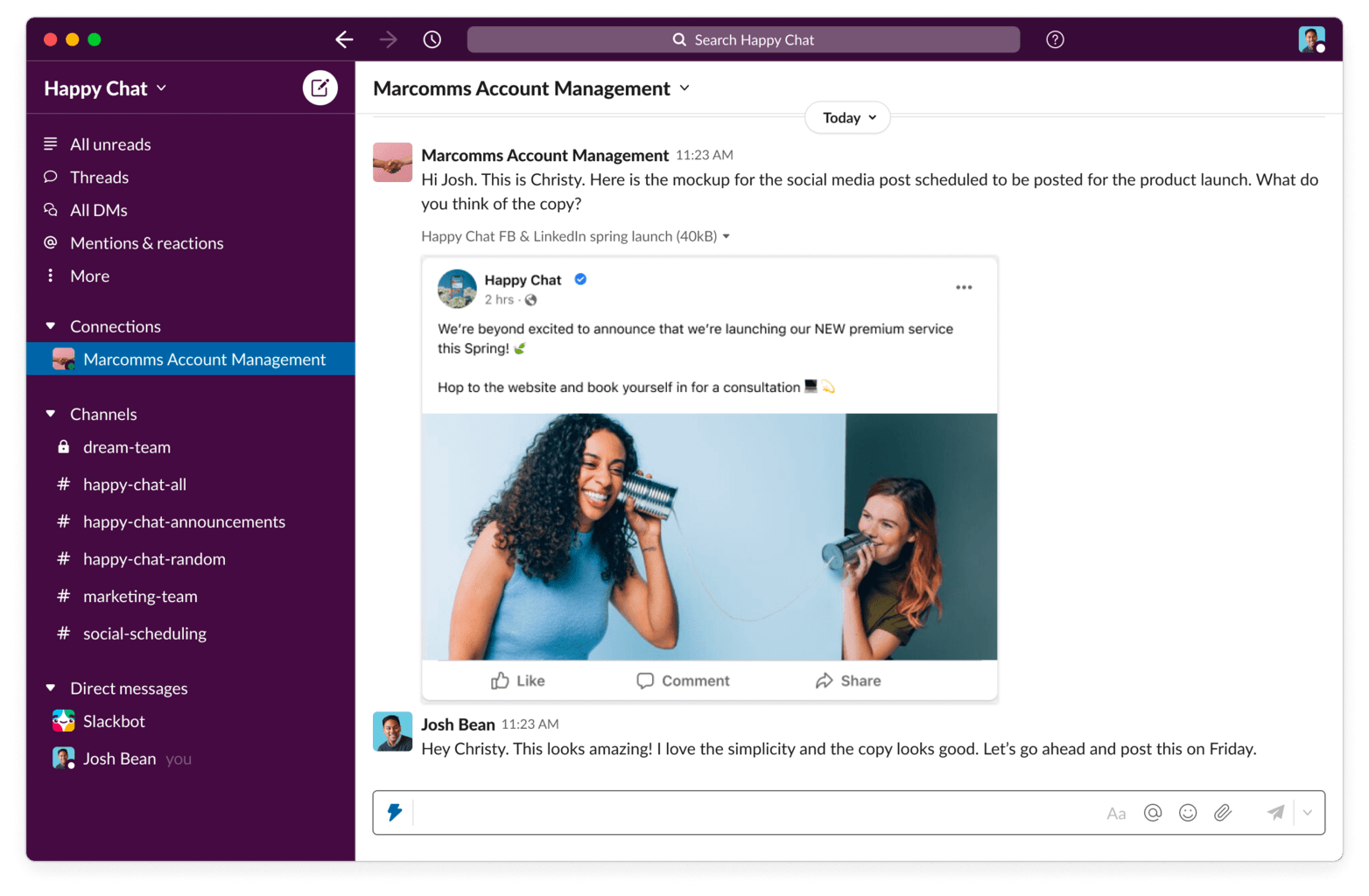Click Josh Bean's avatar in the message
The width and height of the screenshot is (1369, 896).
(392, 731)
